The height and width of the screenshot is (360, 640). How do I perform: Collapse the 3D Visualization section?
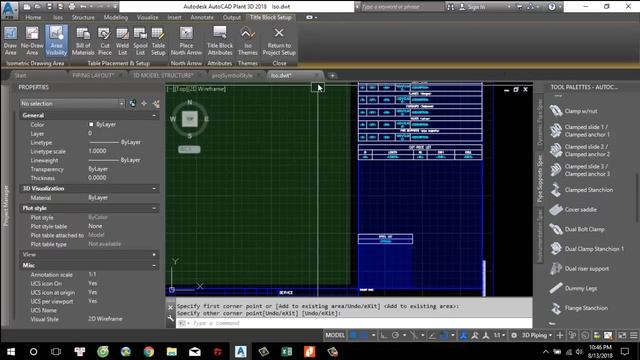coord(154,189)
